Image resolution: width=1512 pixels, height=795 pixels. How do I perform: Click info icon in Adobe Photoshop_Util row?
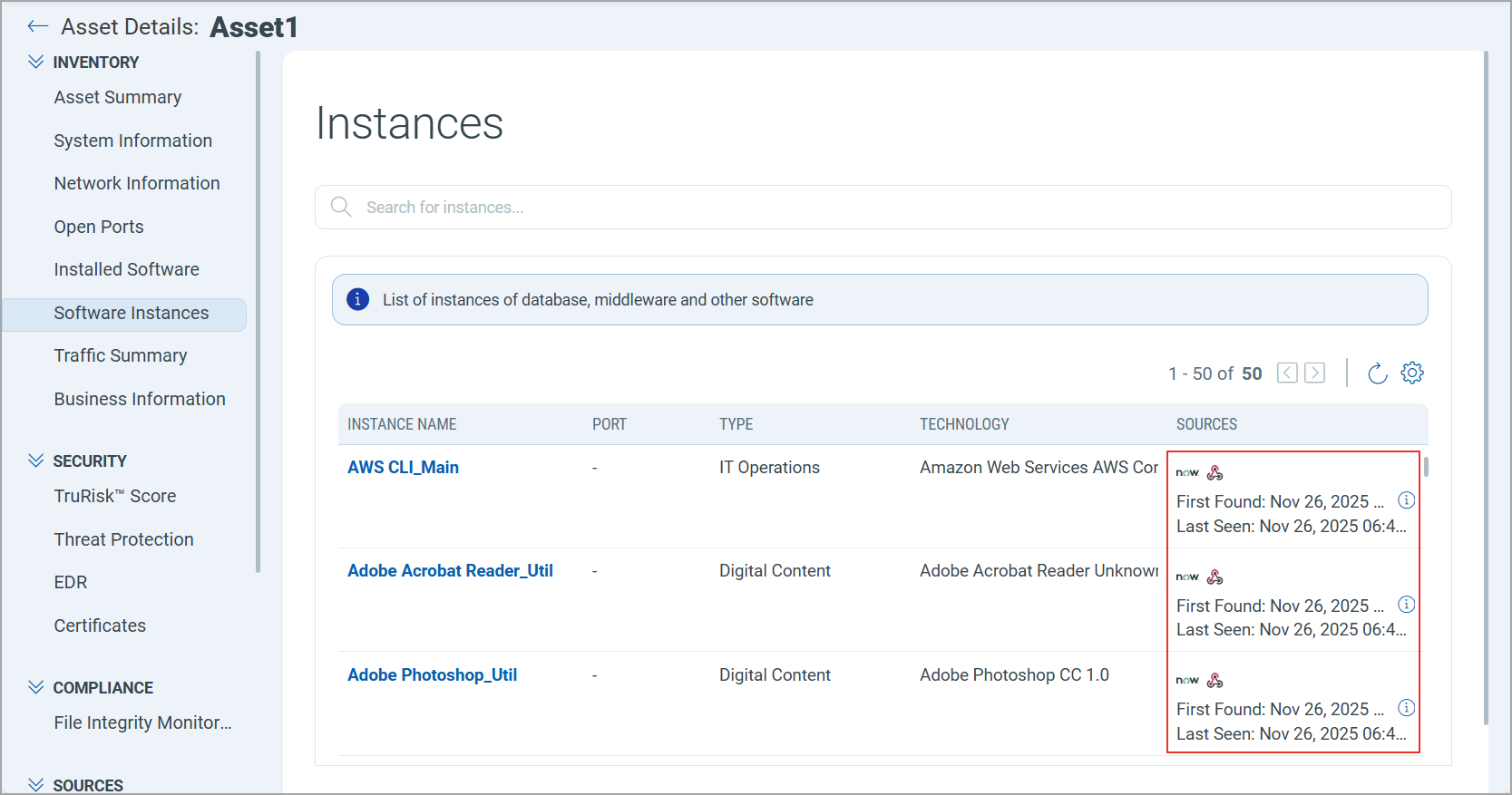click(1406, 708)
